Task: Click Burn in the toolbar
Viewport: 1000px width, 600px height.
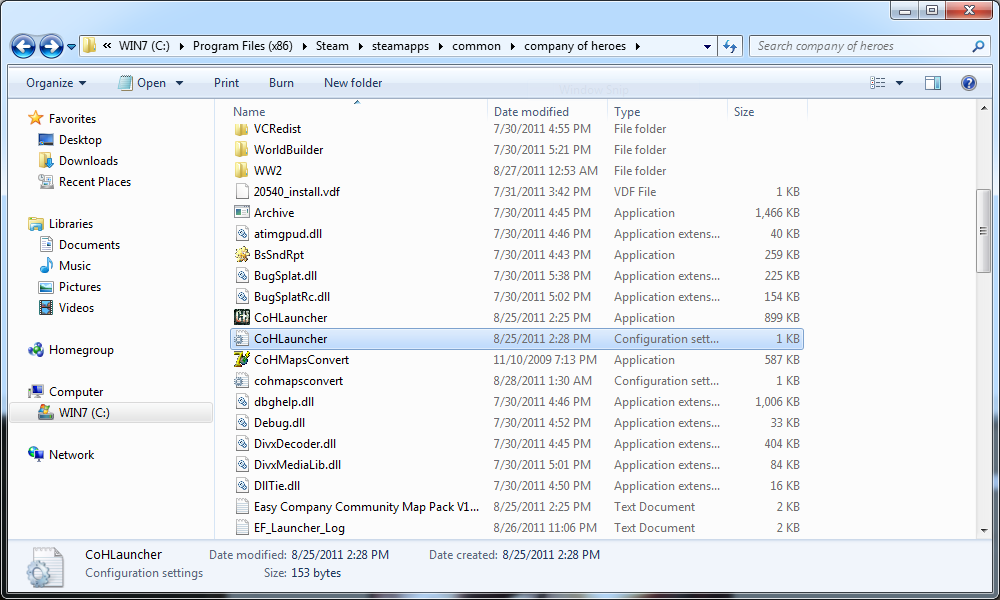Action: 281,83
